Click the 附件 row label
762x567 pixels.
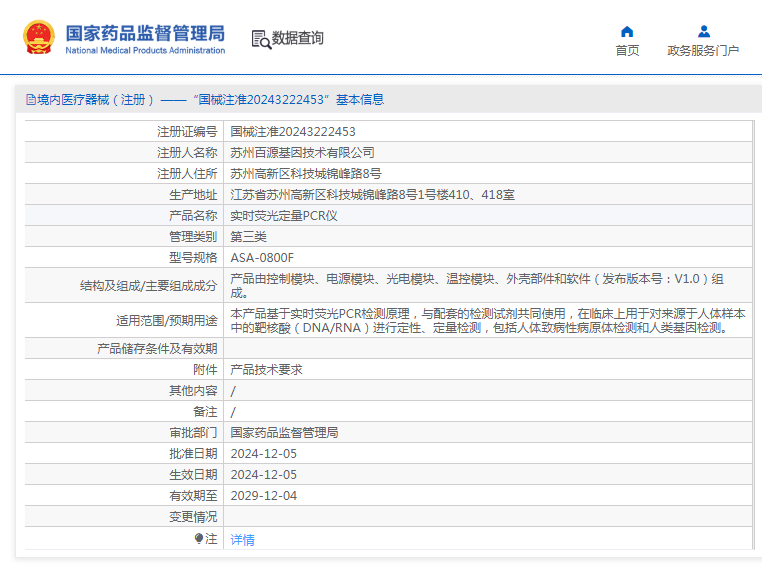(x=205, y=370)
